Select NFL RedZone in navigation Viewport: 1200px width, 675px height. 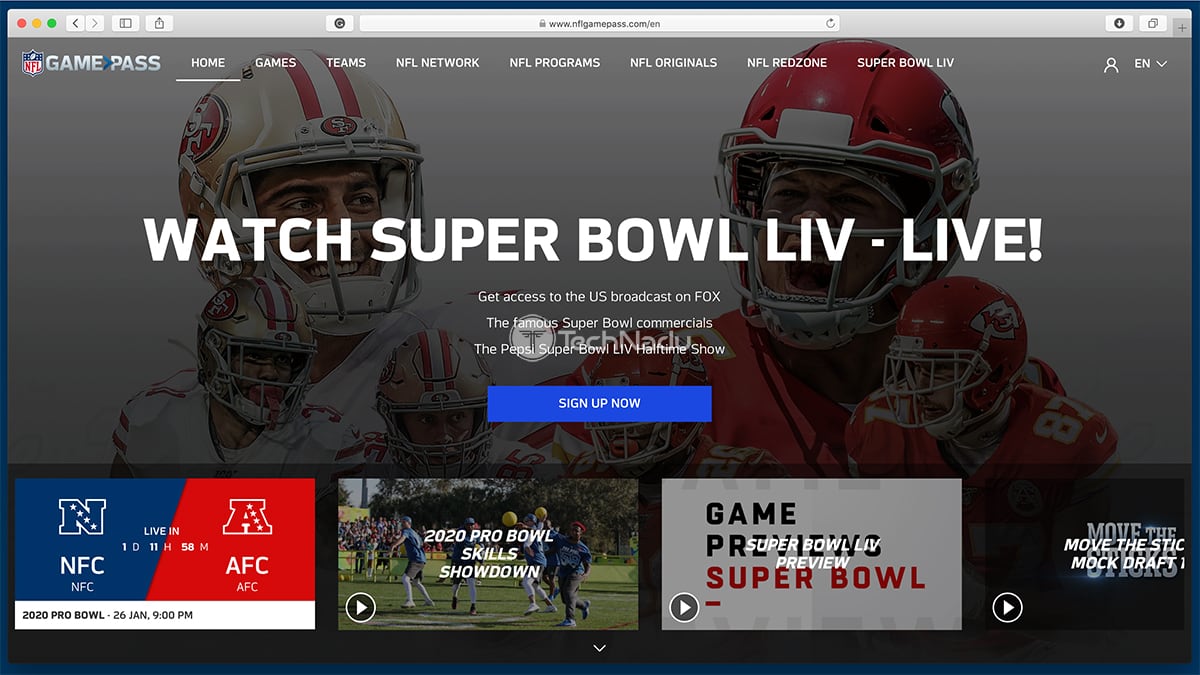[x=787, y=62]
